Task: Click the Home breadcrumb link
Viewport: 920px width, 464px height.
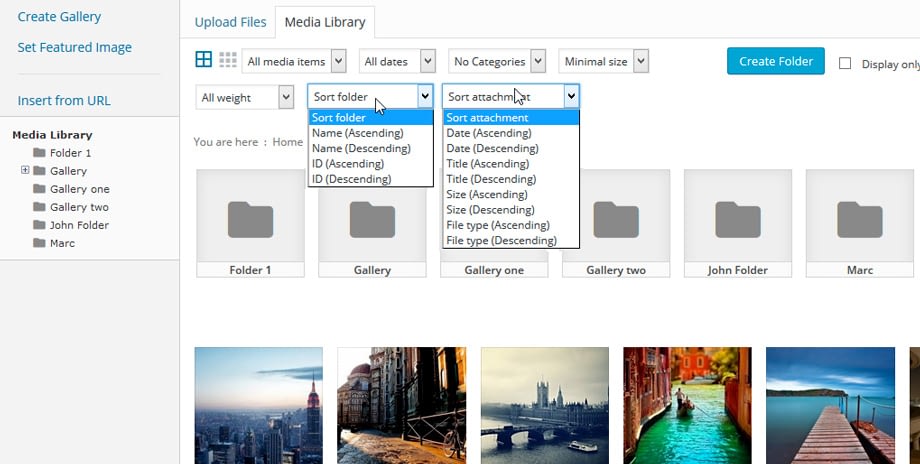Action: [288, 142]
